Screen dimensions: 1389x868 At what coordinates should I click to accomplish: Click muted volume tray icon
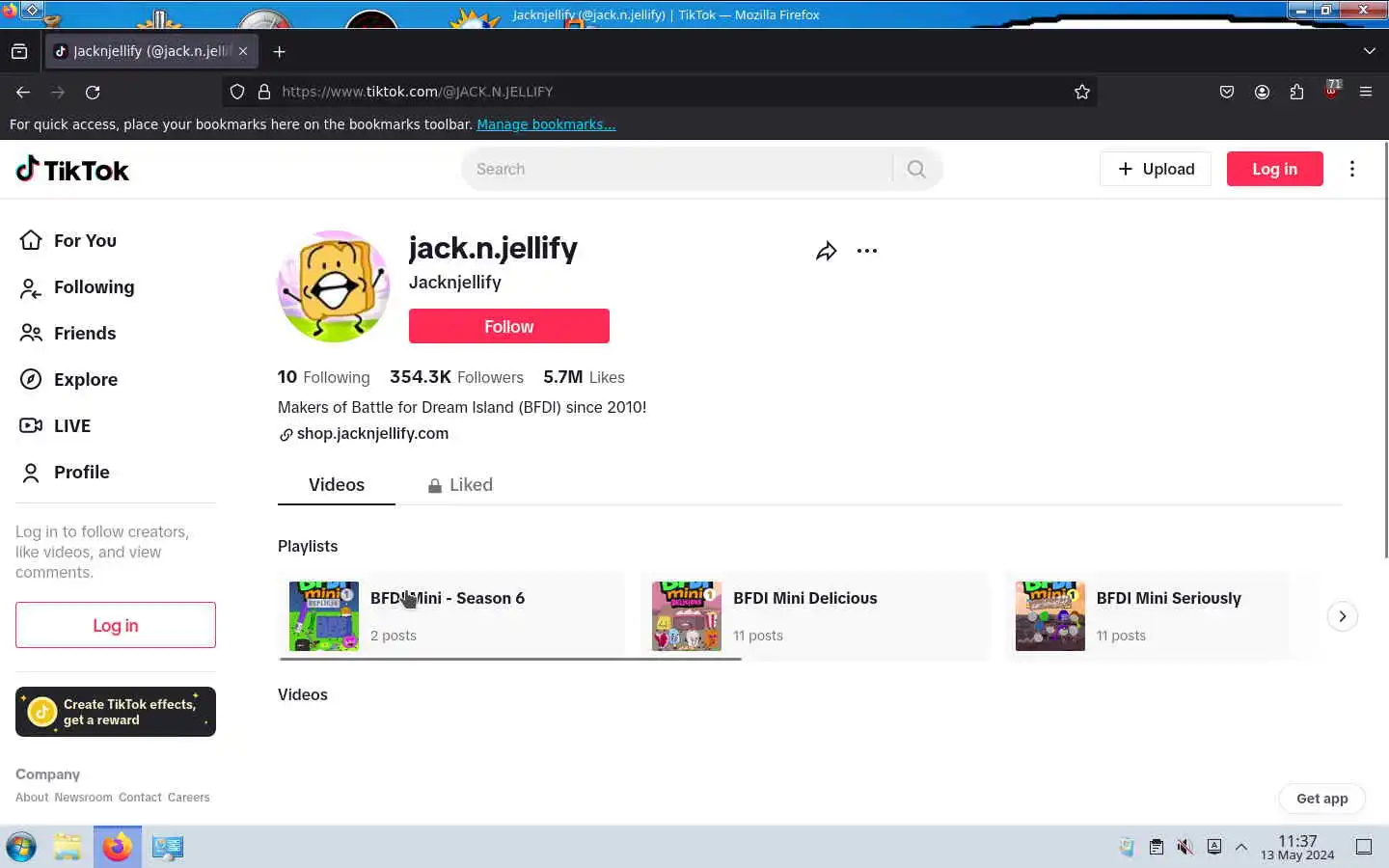1185,847
